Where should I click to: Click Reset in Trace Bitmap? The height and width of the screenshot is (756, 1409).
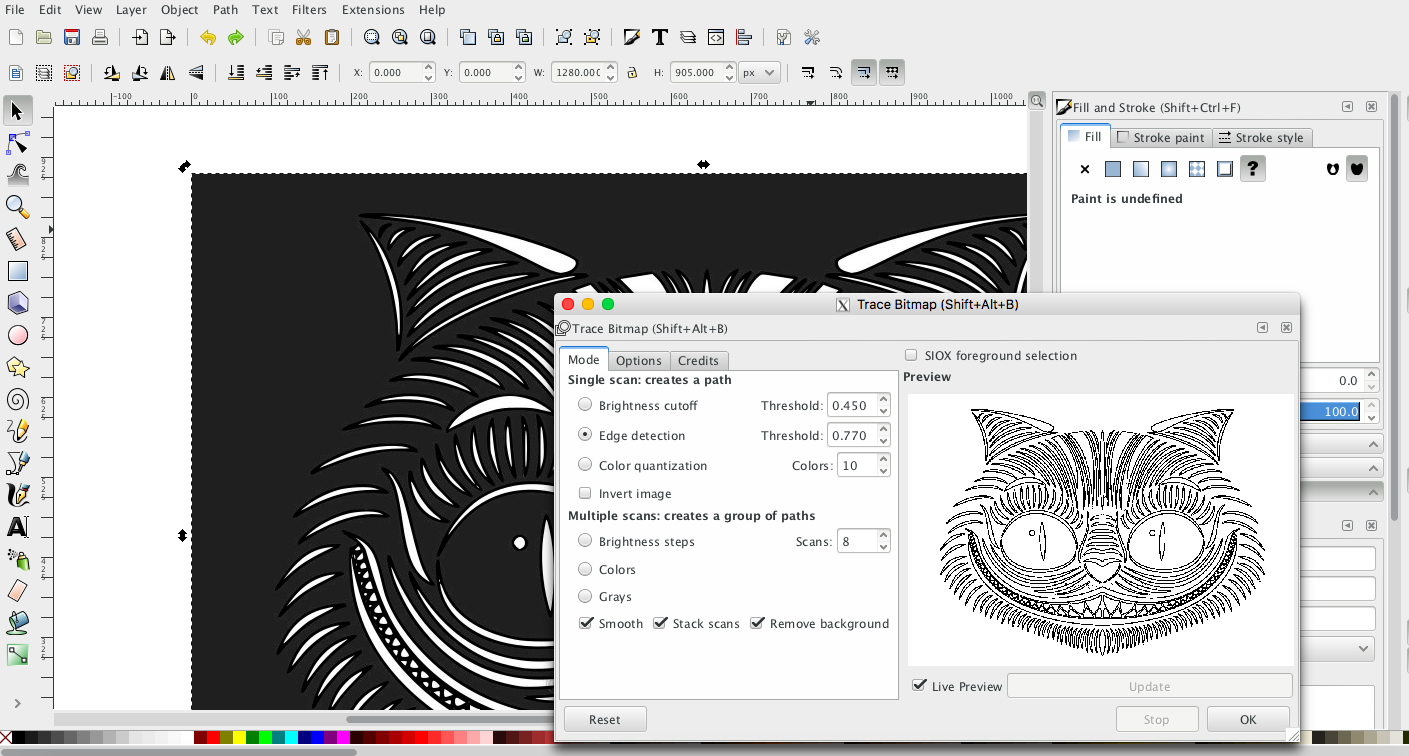coord(605,719)
